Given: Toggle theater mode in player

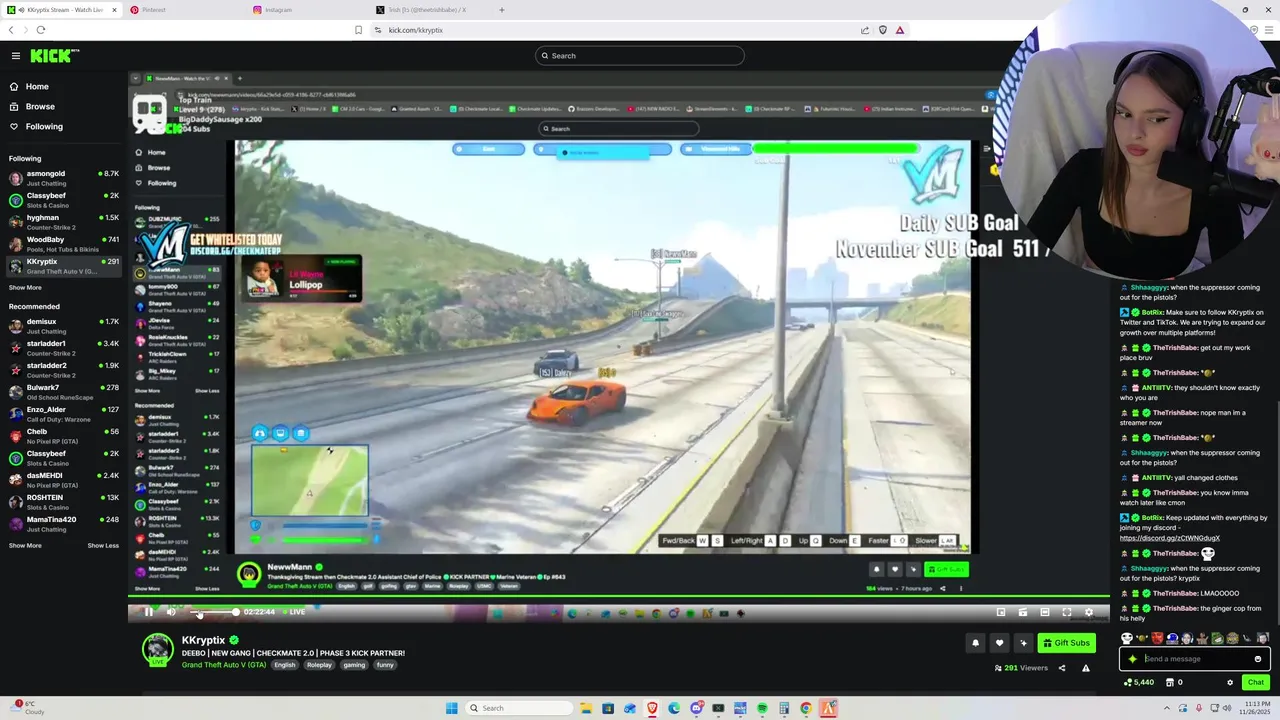Looking at the screenshot, I should 1045,612.
